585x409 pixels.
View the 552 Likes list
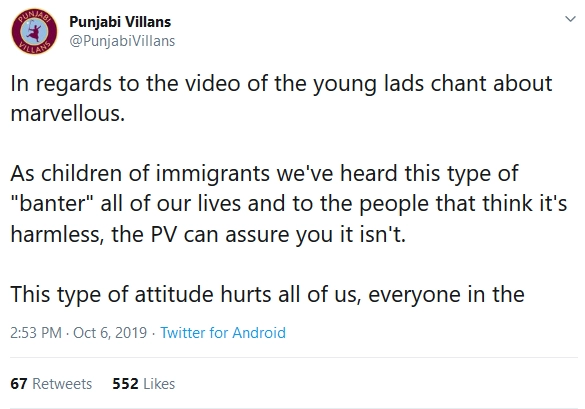coord(144,384)
